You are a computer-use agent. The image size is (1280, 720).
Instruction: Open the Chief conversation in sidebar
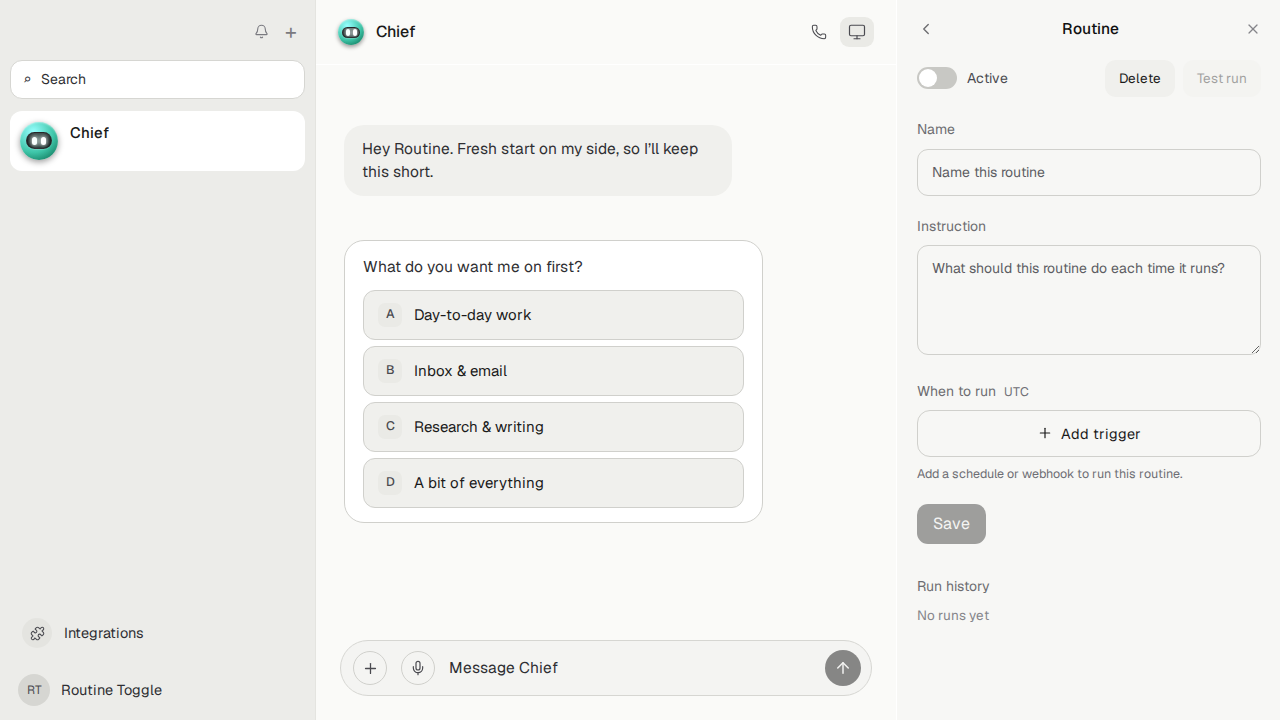click(x=157, y=141)
